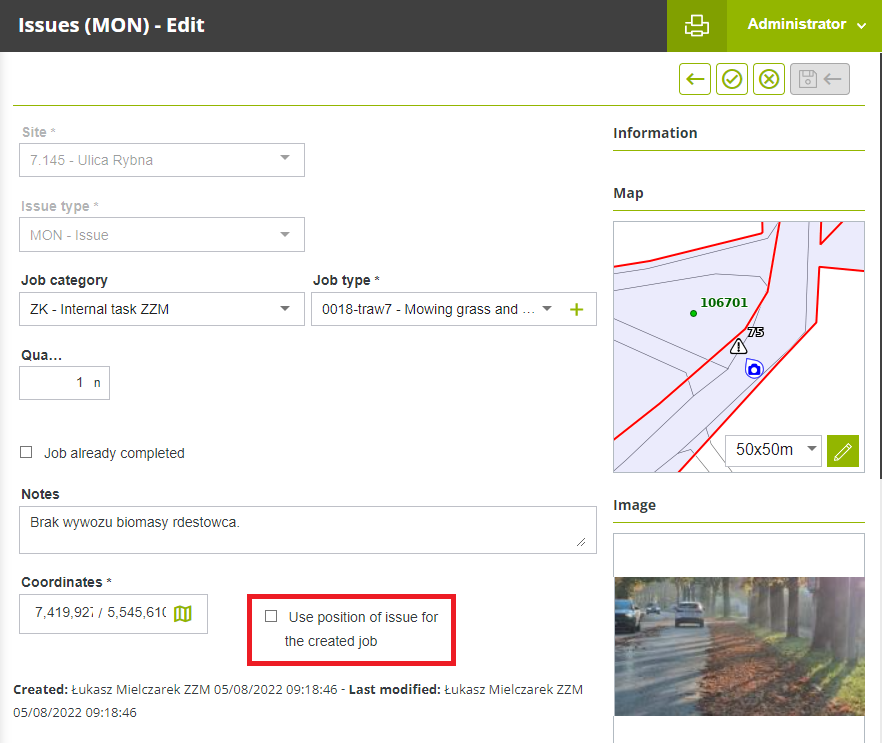Viewport: 882px width, 743px height.
Task: Click inside the Notes text area
Action: tap(307, 529)
